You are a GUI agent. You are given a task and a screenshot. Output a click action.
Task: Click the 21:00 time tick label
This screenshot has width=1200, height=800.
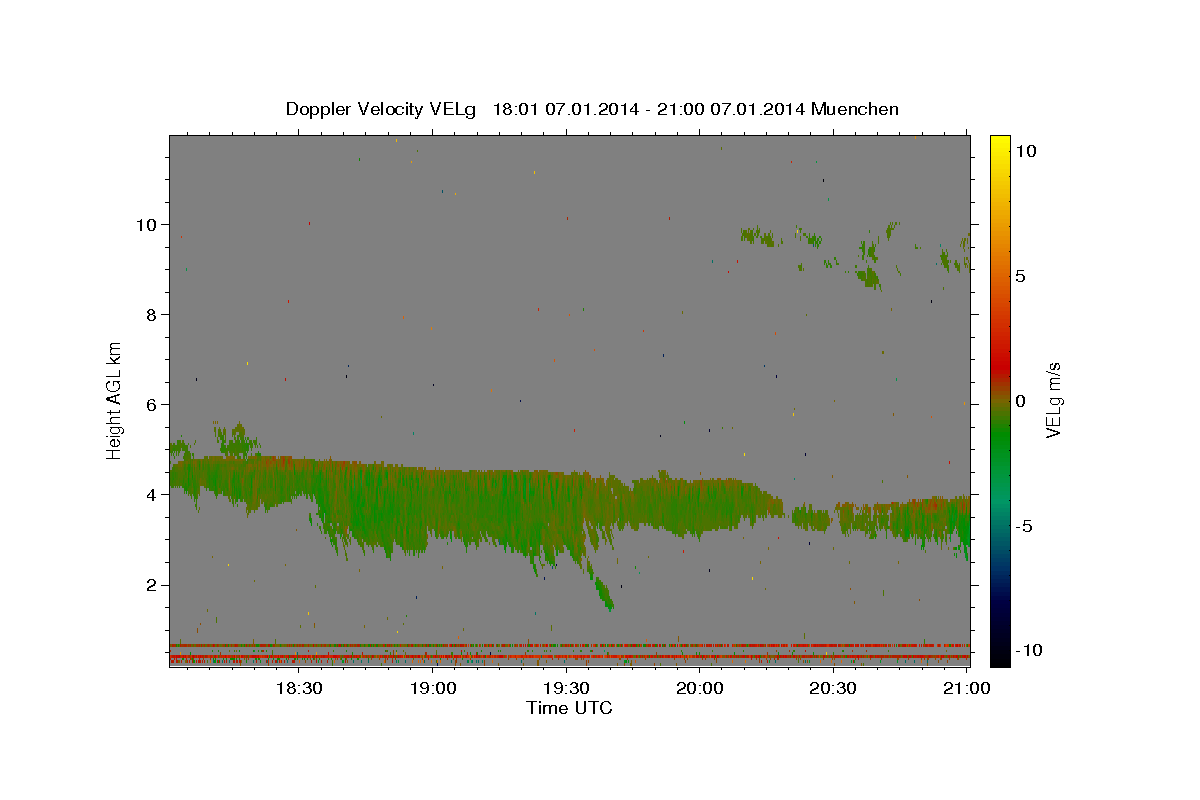(x=966, y=688)
